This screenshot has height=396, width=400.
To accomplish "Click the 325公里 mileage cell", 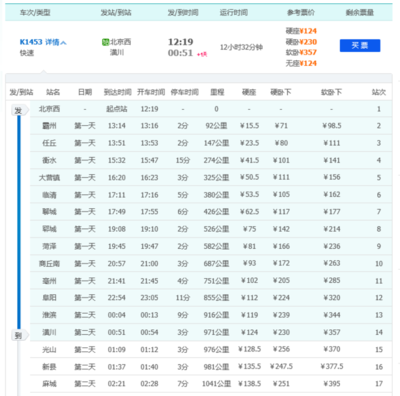I will click(216, 177).
